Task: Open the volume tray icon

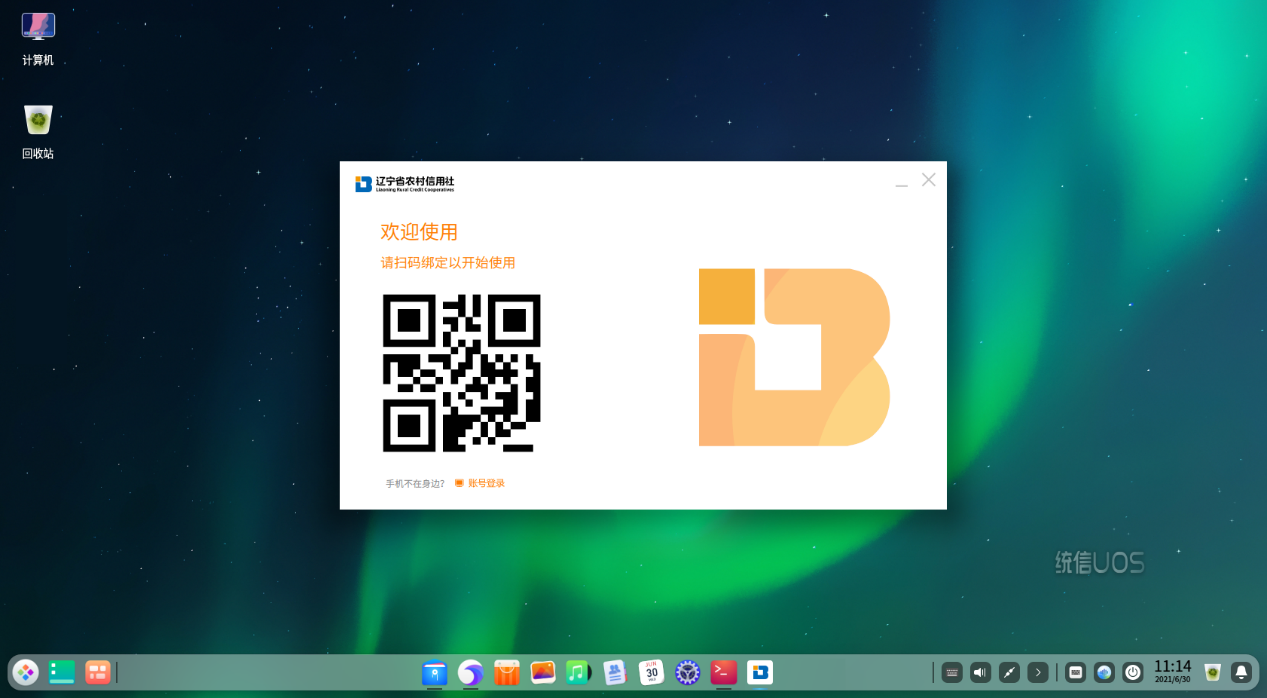Action: point(980,673)
